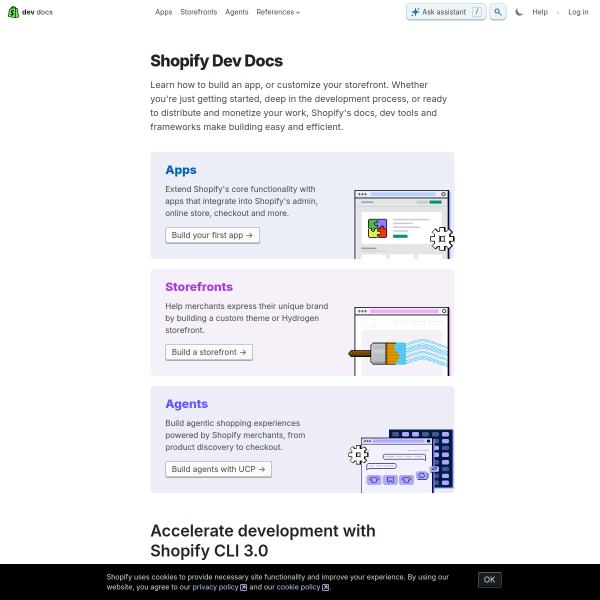The height and width of the screenshot is (600, 600).
Task: Open the Apps nav item
Action: (x=164, y=12)
